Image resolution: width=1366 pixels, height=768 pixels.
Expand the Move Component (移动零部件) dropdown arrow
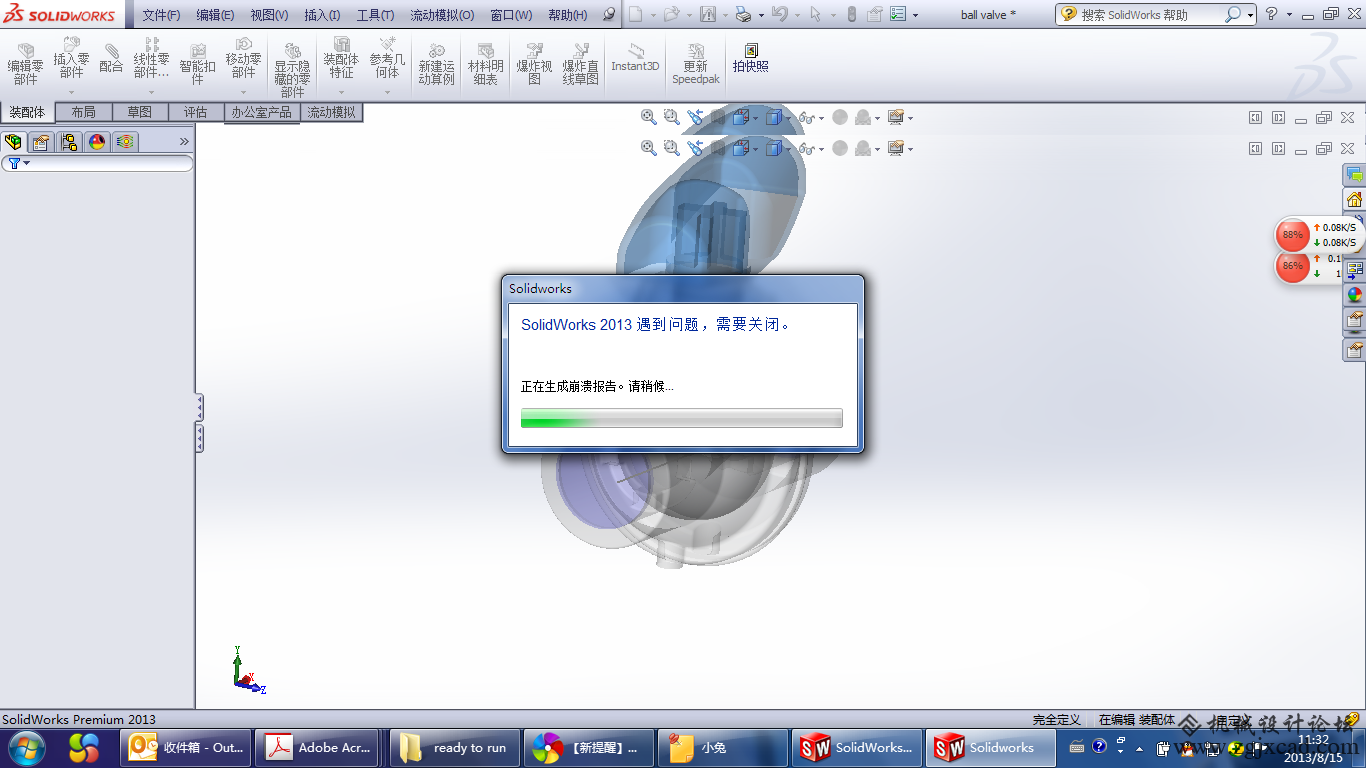244,92
